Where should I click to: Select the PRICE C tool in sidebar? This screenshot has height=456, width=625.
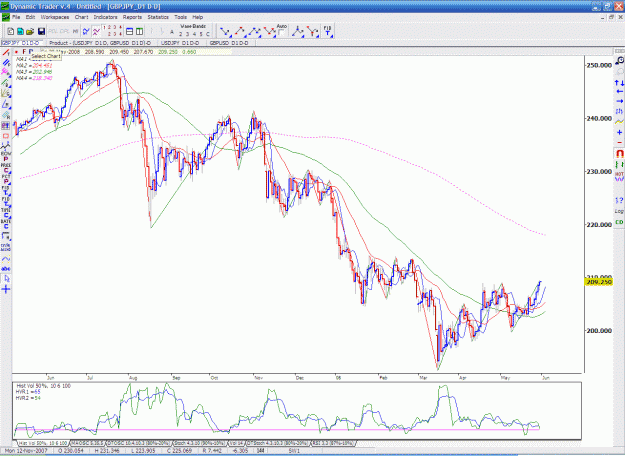[x=6, y=168]
